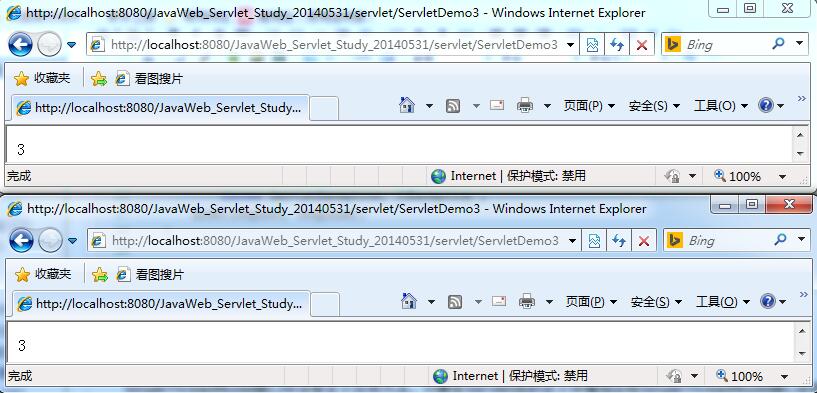This screenshot has height=393, width=817.
Task: Click the Bing search box in bottom window
Action: coord(726,241)
